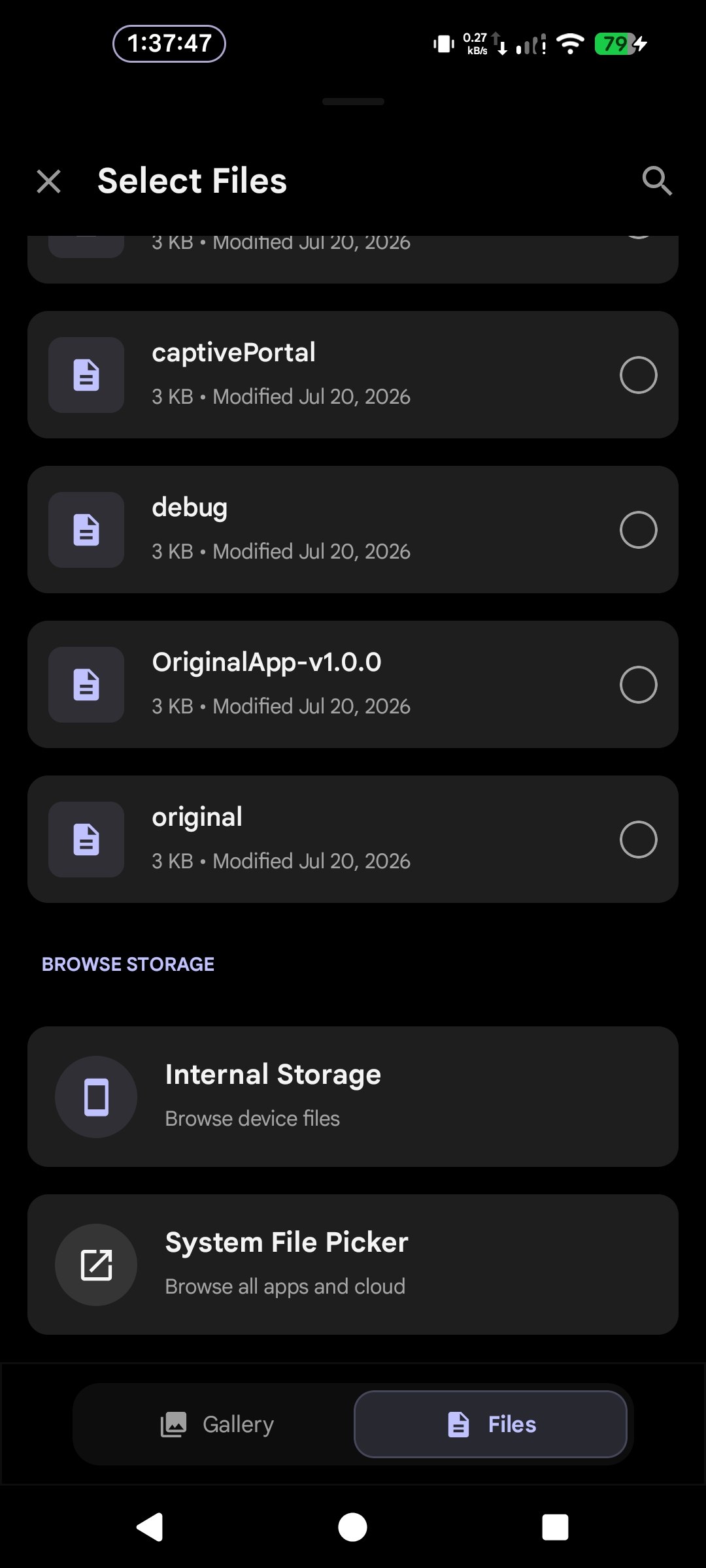
Task: Tap the Internal Storage phone icon
Action: click(96, 1097)
